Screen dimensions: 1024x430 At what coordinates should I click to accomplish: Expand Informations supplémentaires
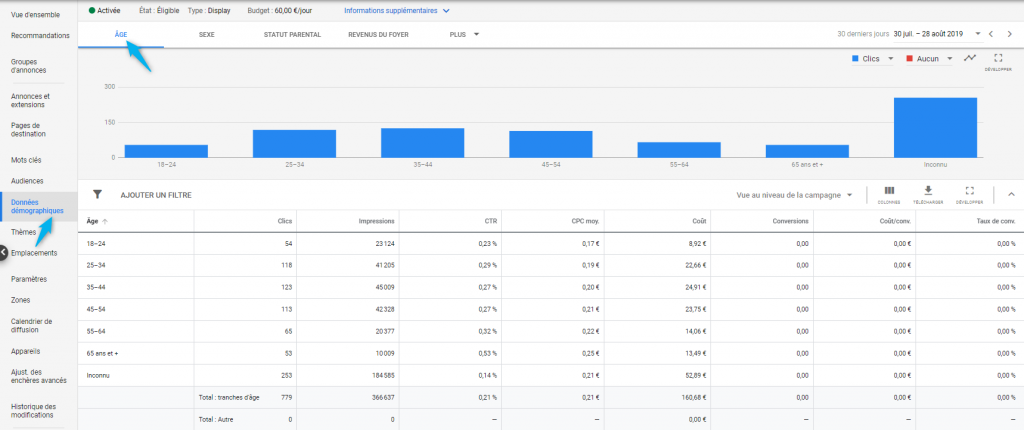click(396, 10)
